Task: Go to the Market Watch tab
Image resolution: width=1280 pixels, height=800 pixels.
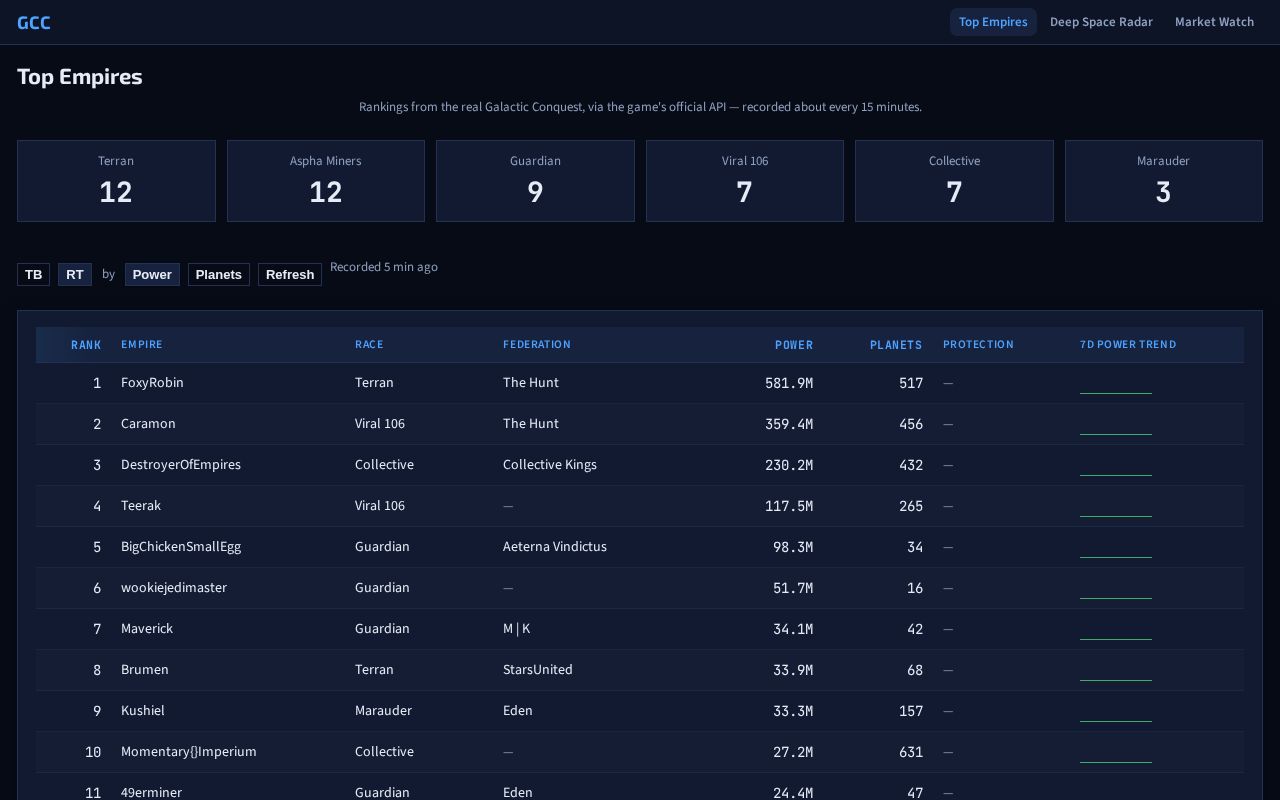Action: [1214, 22]
